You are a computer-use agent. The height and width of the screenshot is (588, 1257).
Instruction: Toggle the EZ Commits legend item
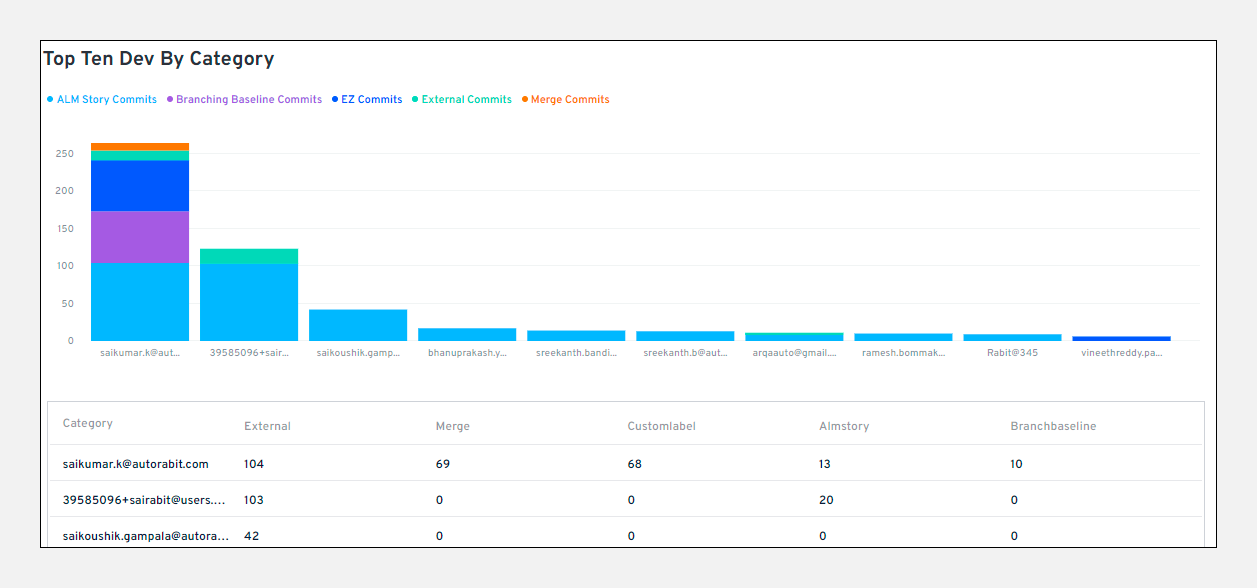[x=370, y=99]
